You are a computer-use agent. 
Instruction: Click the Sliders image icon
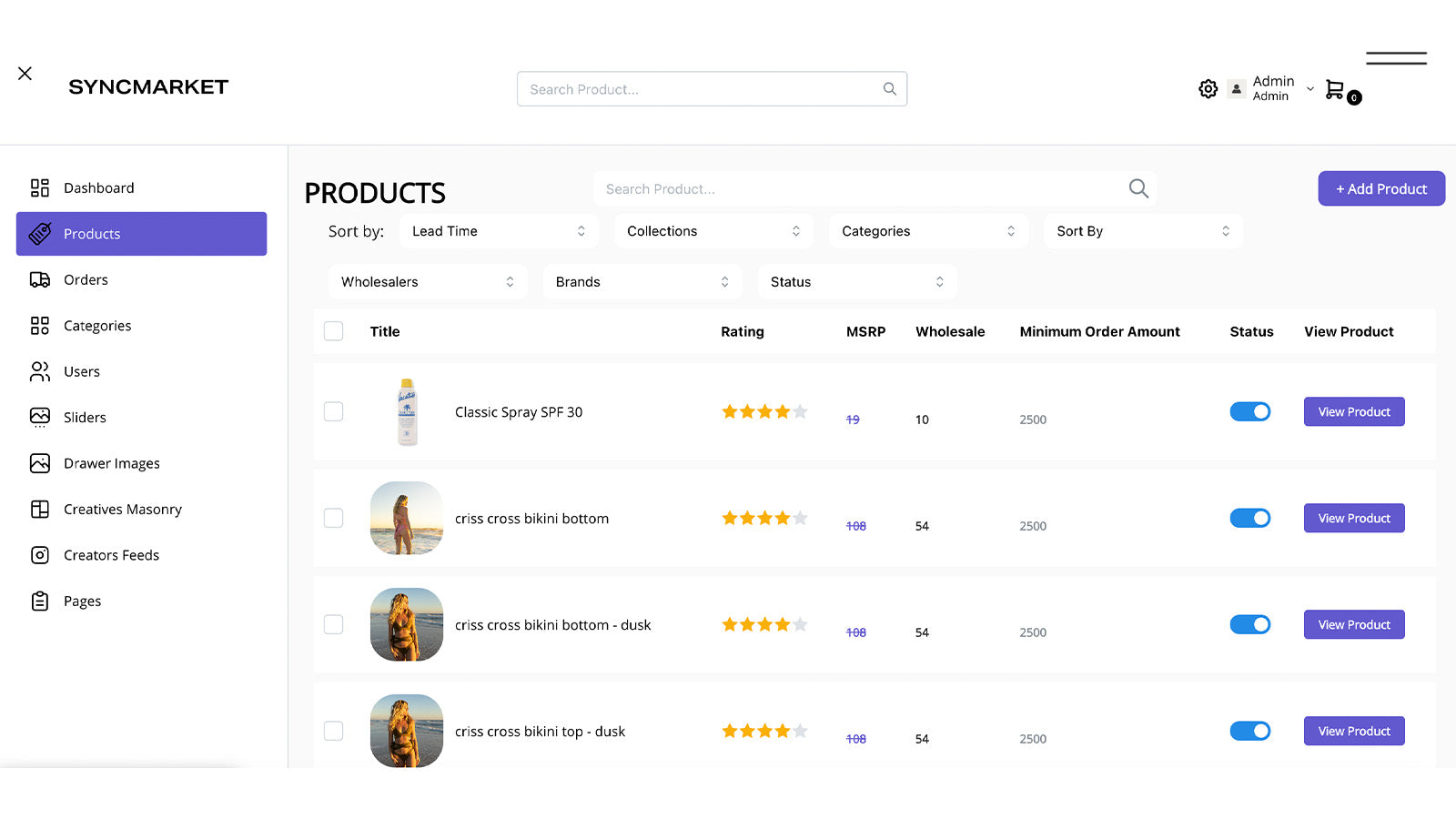point(40,418)
